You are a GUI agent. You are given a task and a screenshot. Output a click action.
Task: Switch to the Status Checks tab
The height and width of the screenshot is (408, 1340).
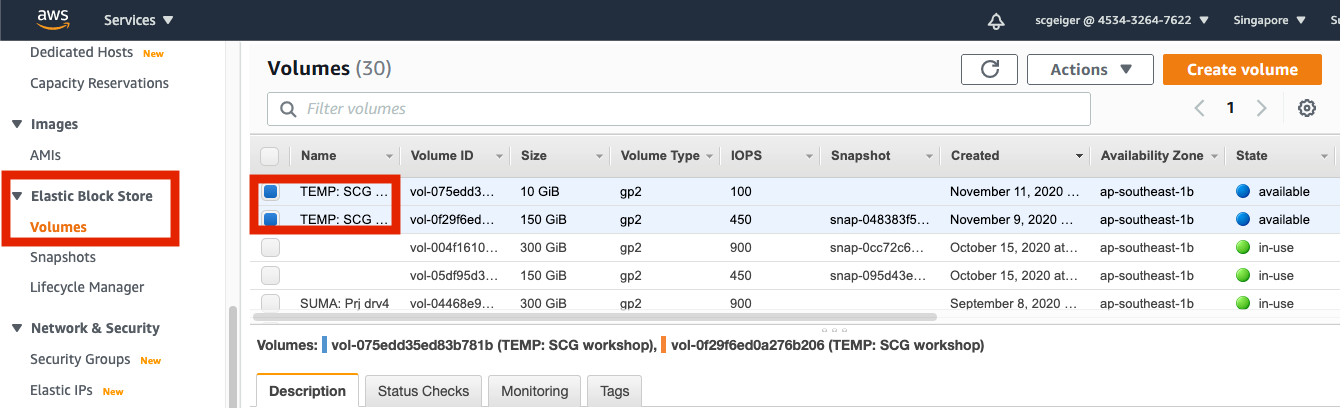point(423,391)
